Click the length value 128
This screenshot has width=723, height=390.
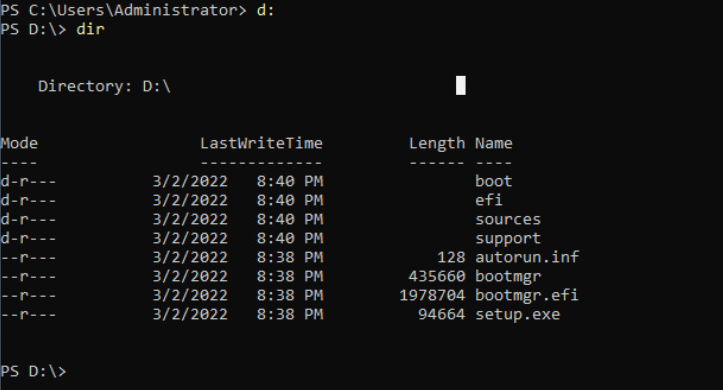coord(451,257)
